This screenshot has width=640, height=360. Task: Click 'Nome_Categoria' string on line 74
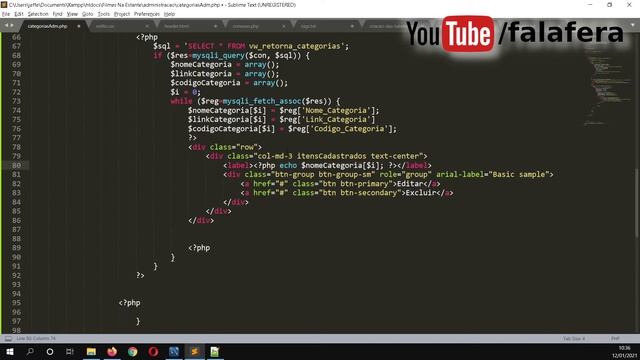336,110
